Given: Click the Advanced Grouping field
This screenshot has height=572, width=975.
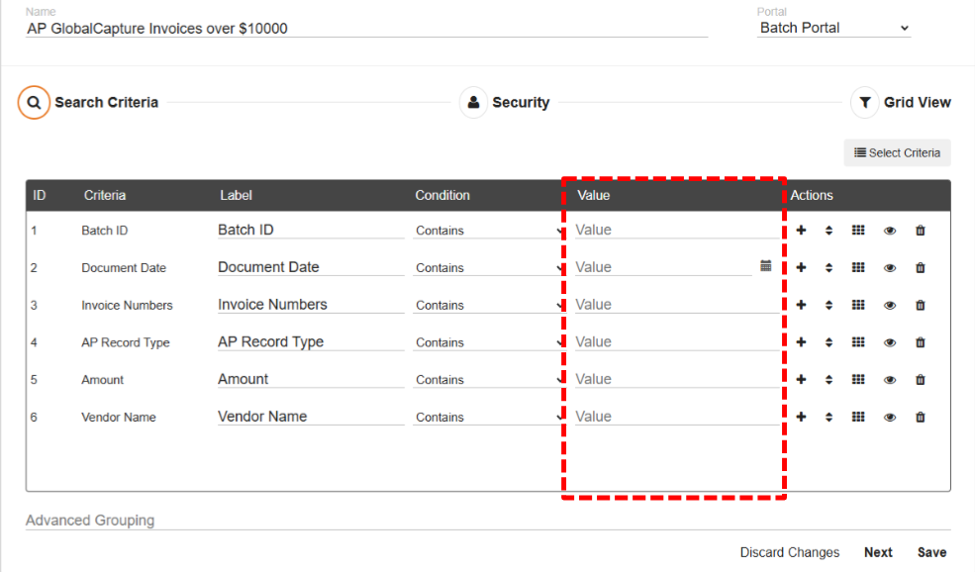Looking at the screenshot, I should tap(488, 521).
